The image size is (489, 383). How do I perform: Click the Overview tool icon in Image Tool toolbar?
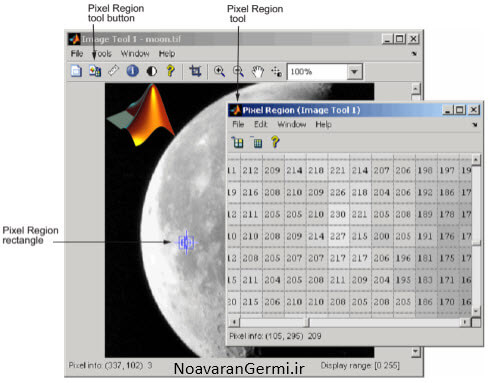pyautogui.click(x=76, y=71)
